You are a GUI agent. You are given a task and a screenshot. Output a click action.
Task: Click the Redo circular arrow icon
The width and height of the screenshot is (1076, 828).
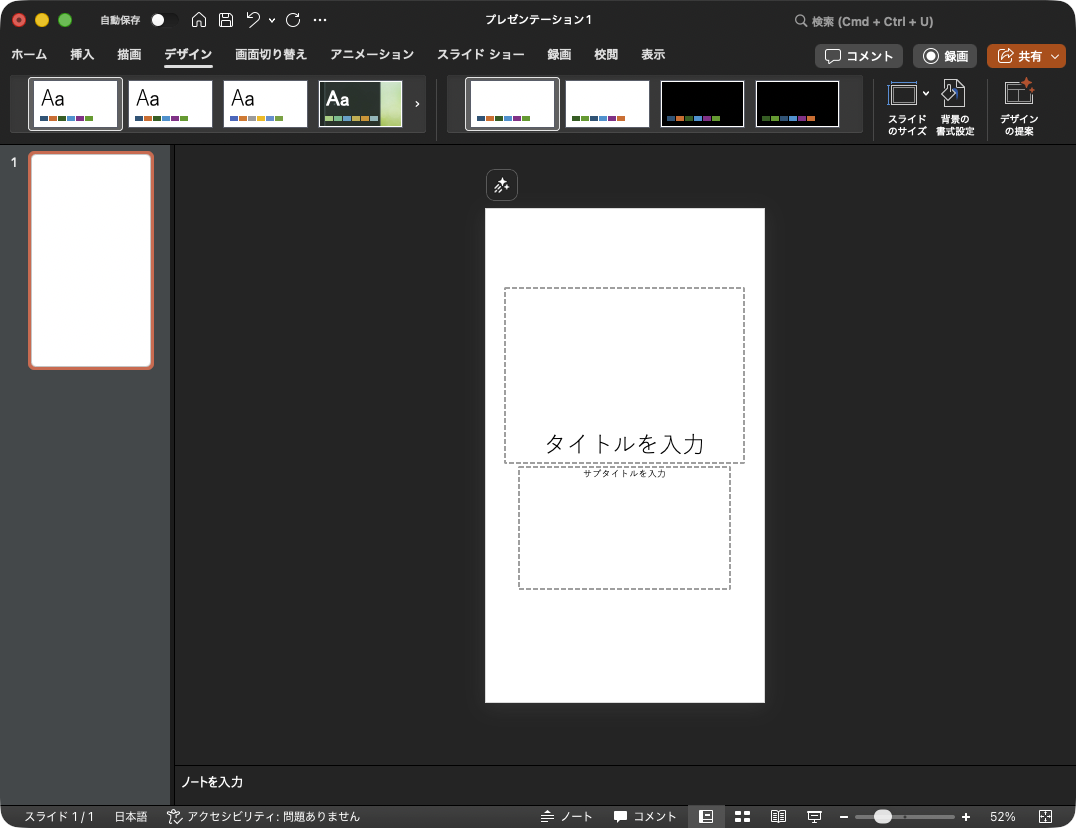click(293, 20)
